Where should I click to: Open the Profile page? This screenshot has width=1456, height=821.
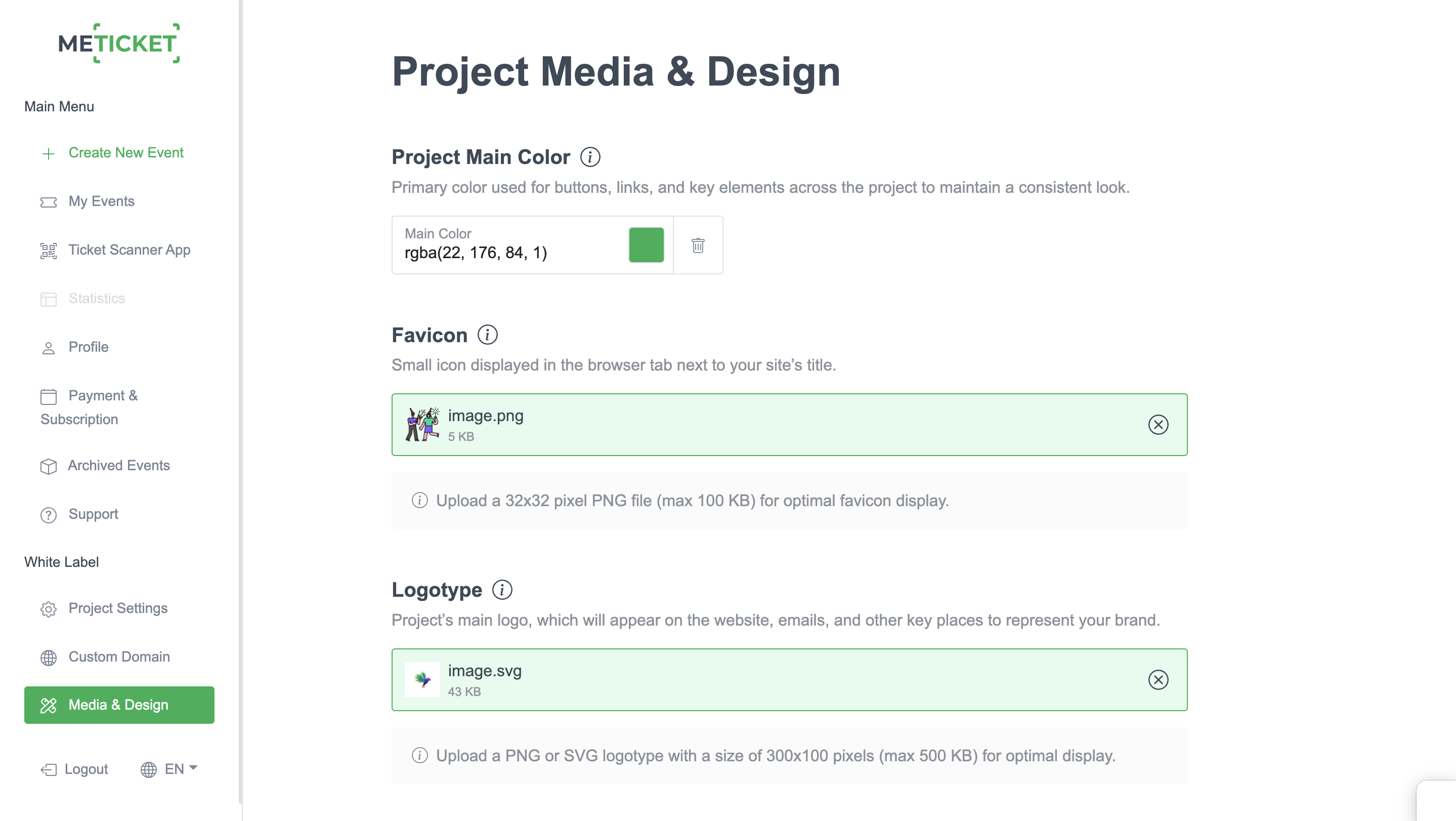tap(88, 347)
